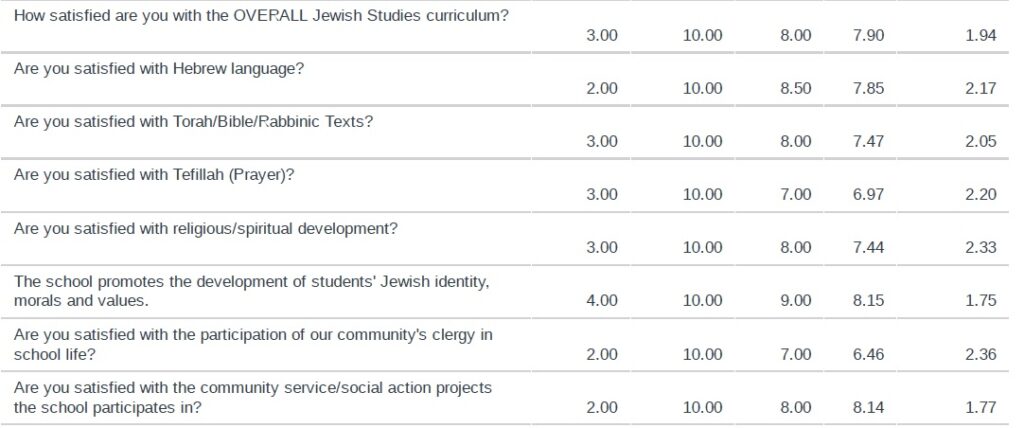The width and height of the screenshot is (1024, 428).
Task: Click the Jewish identity, morals and values statement
Action: click(x=251, y=291)
